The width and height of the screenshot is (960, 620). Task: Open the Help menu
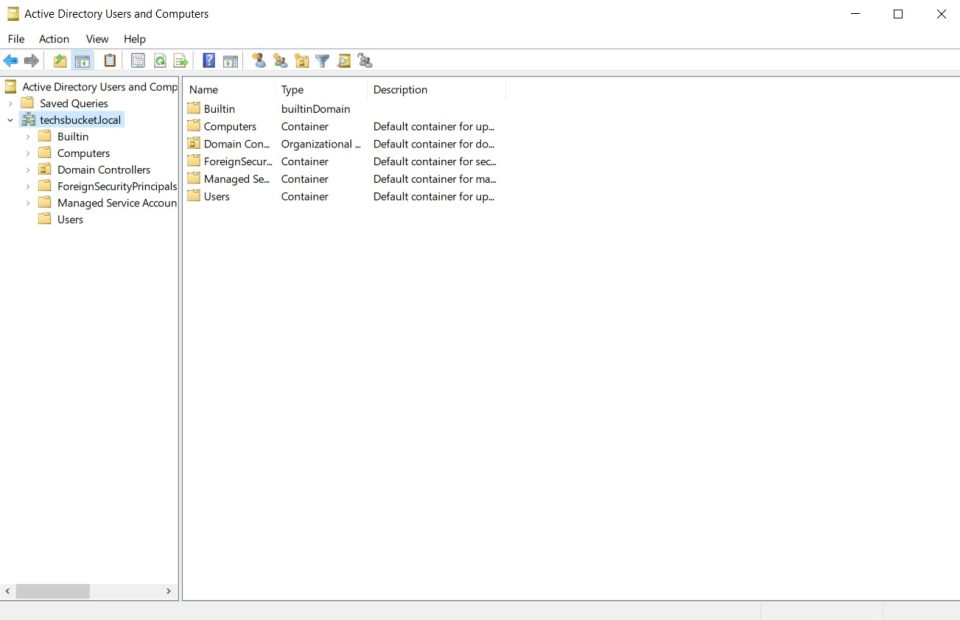(x=135, y=39)
